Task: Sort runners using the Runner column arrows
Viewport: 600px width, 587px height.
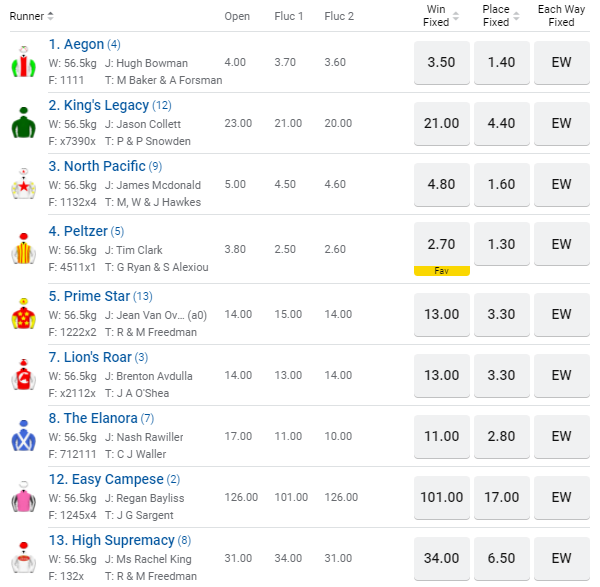Action: [x=50, y=16]
